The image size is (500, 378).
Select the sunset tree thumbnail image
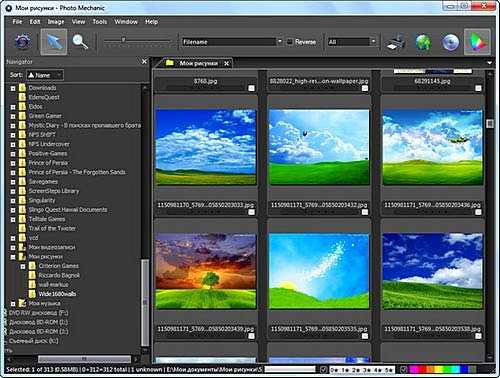(x=206, y=271)
